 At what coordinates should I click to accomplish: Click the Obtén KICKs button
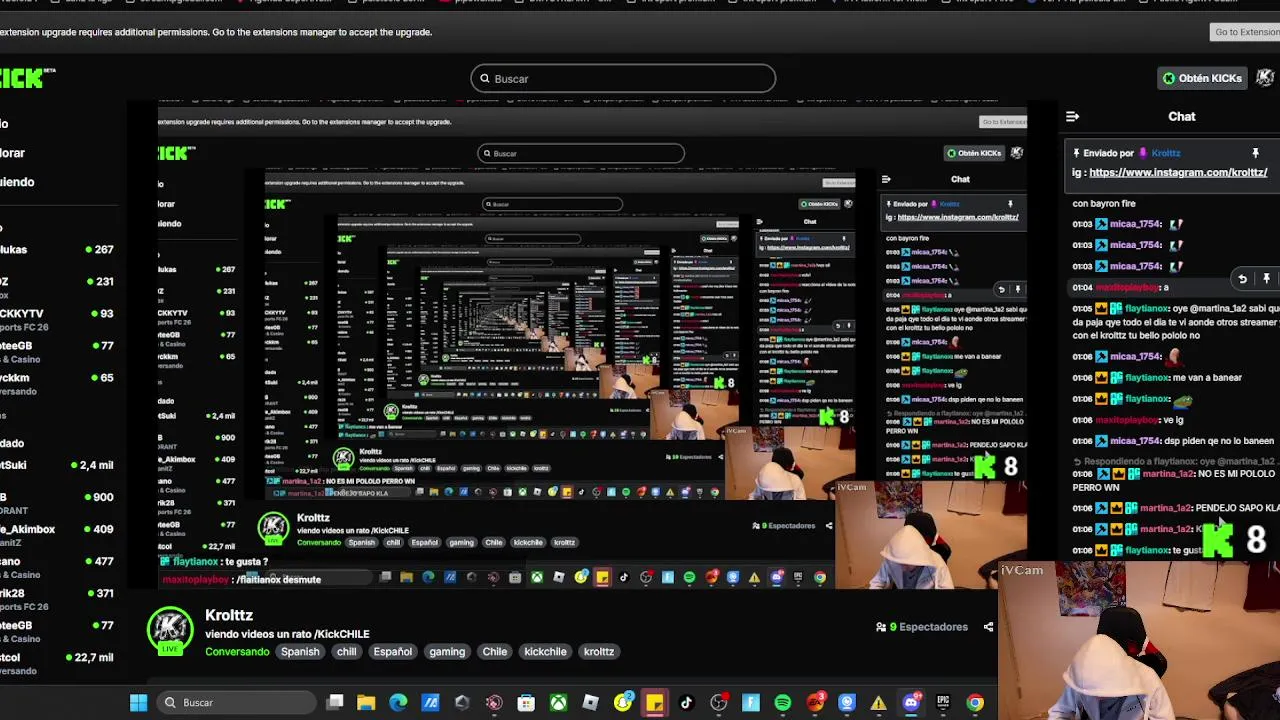1202,78
